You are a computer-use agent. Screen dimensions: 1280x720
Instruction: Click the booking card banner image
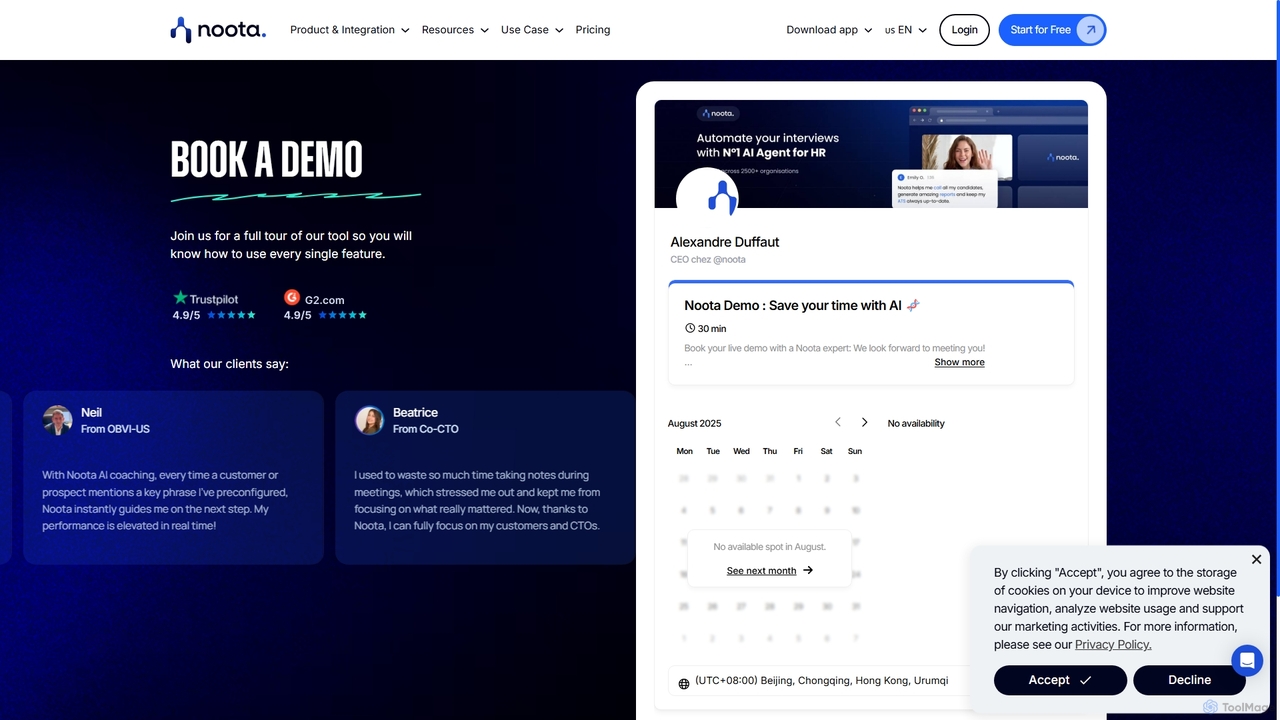[x=871, y=154]
